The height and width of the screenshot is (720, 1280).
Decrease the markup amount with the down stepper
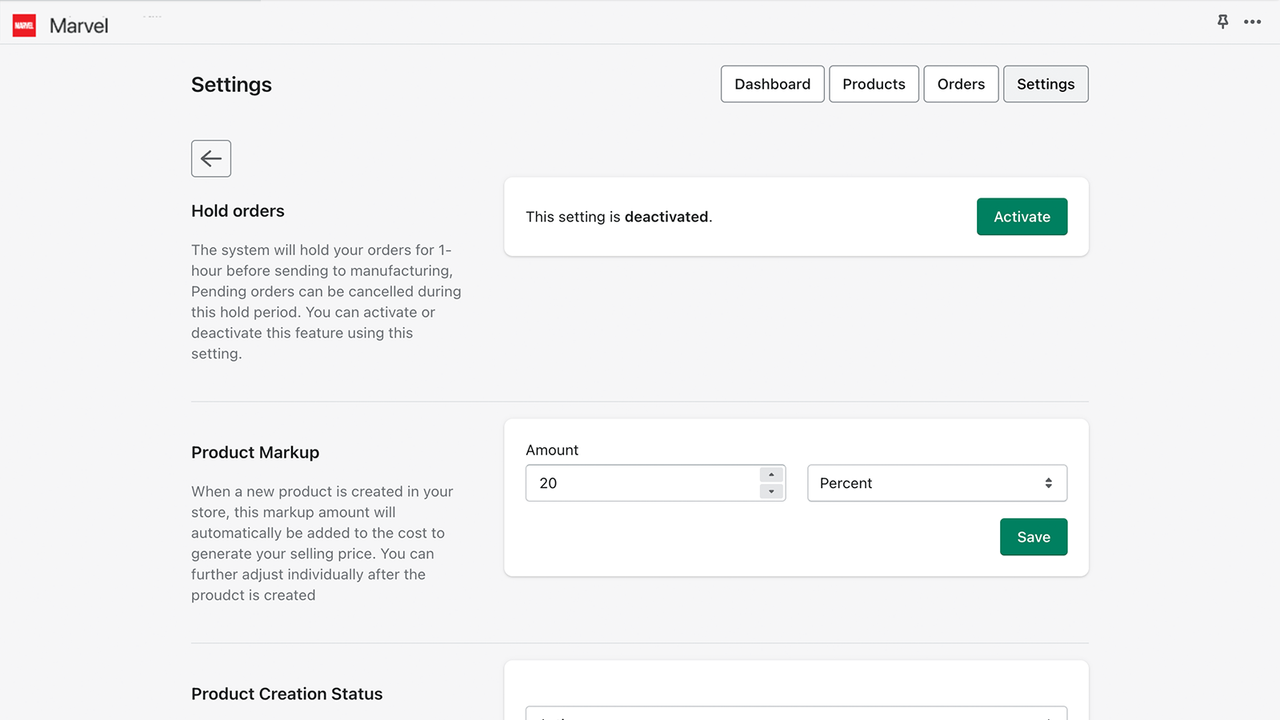coord(771,491)
